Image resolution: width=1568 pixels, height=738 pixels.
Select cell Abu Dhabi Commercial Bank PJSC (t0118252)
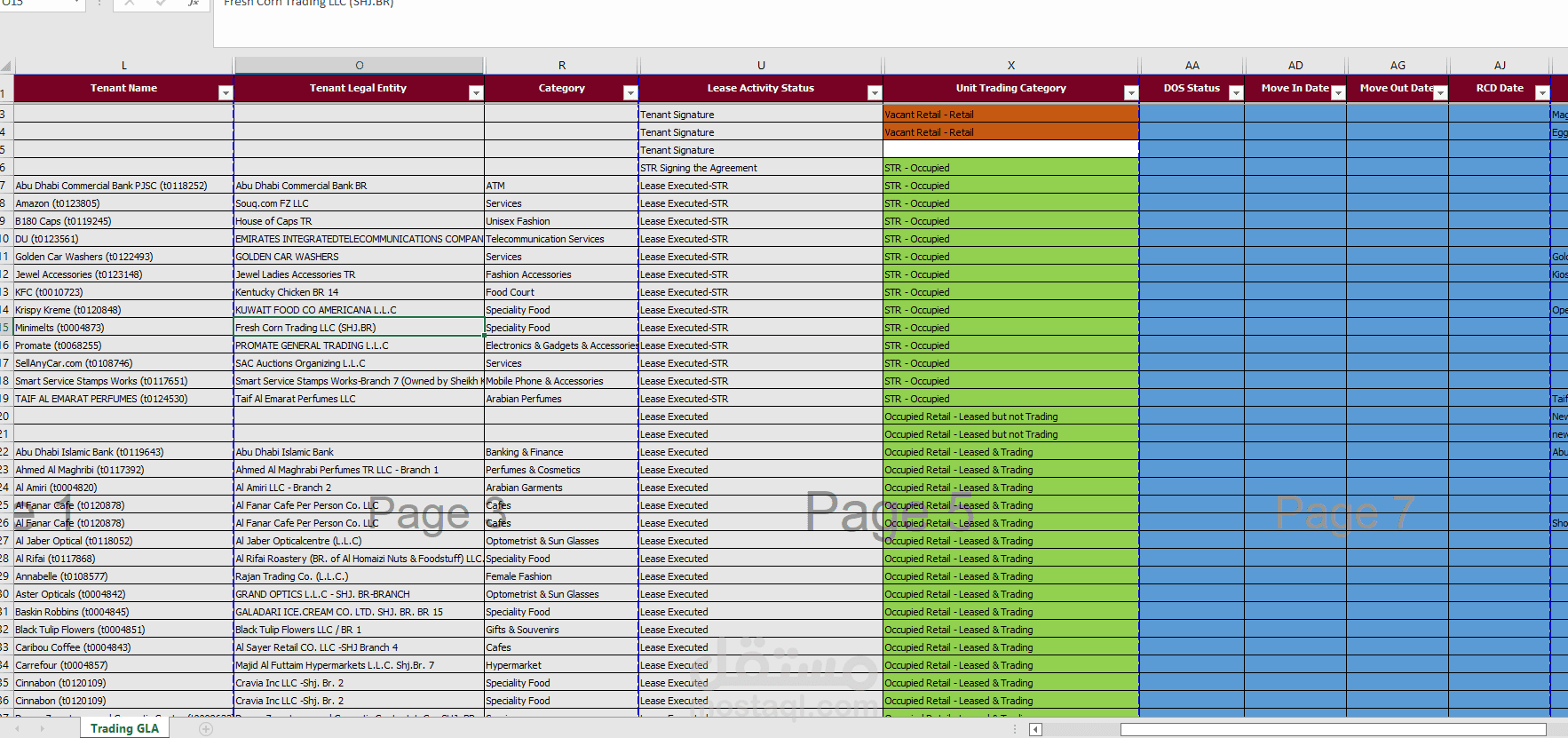click(124, 186)
